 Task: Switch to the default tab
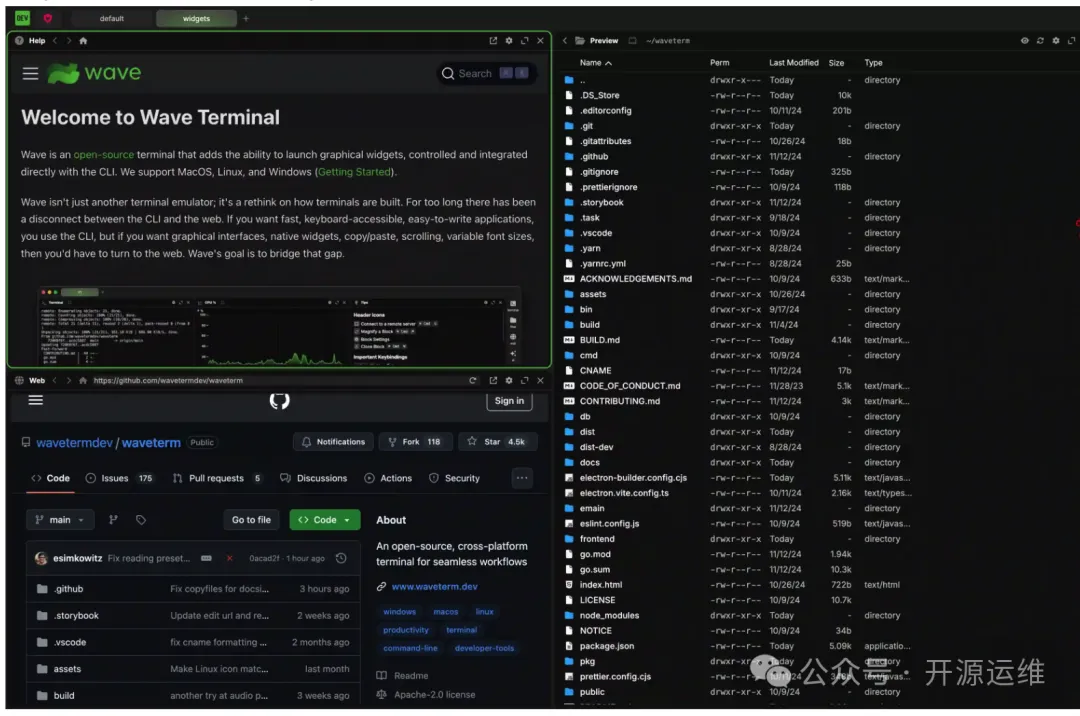(112, 18)
